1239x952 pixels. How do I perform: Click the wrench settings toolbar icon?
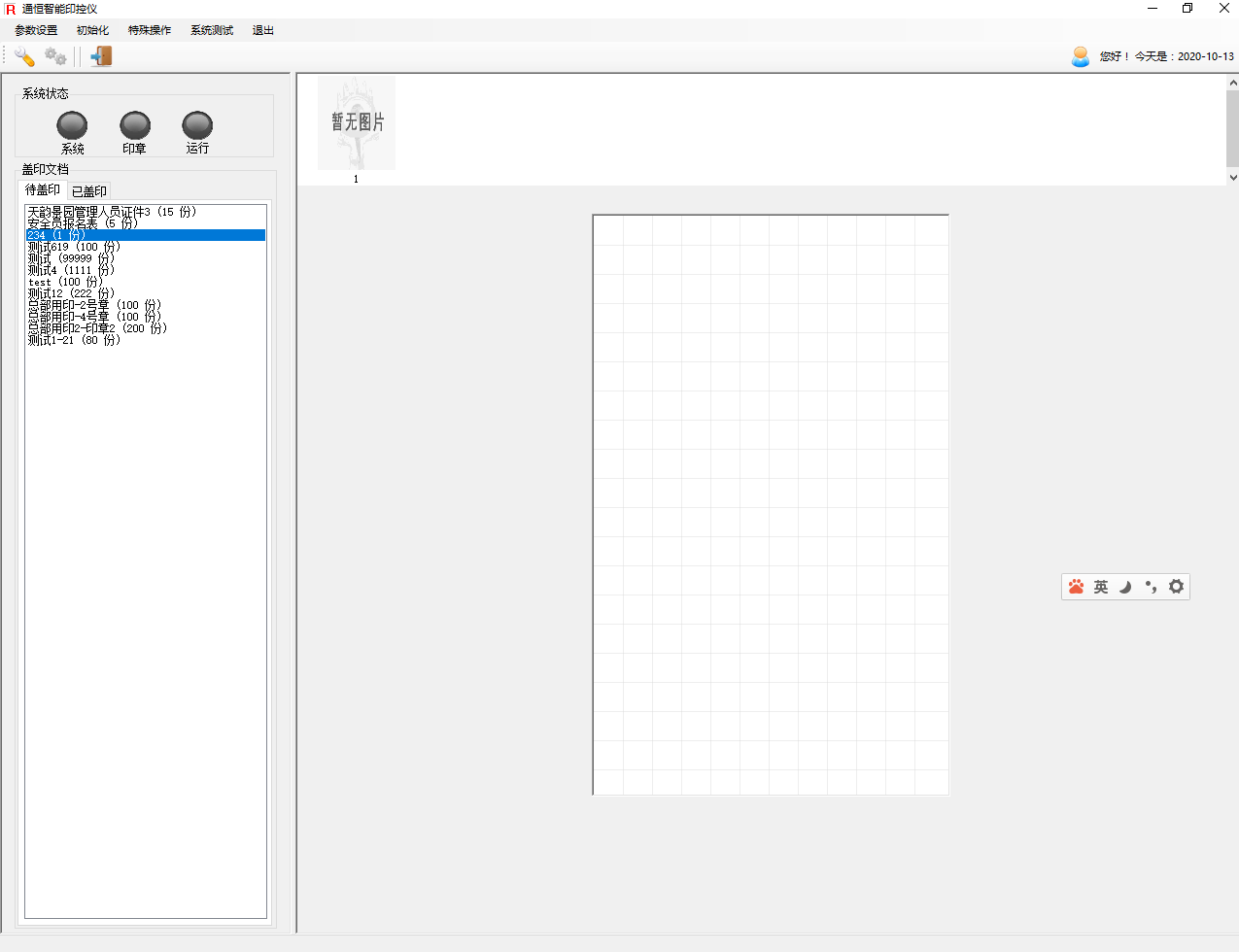tap(24, 56)
